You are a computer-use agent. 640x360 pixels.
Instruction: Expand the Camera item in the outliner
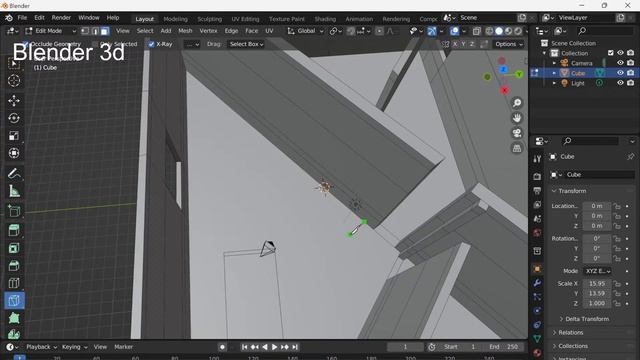click(554, 63)
